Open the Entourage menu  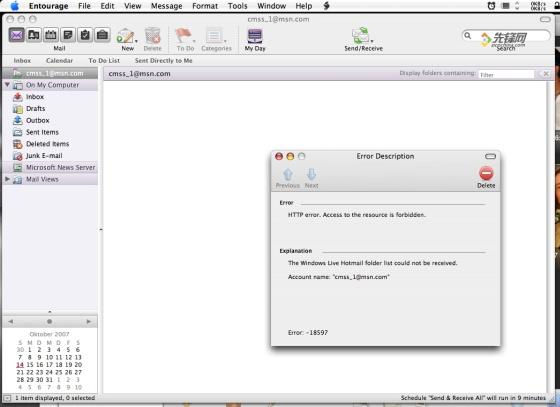(48, 6)
